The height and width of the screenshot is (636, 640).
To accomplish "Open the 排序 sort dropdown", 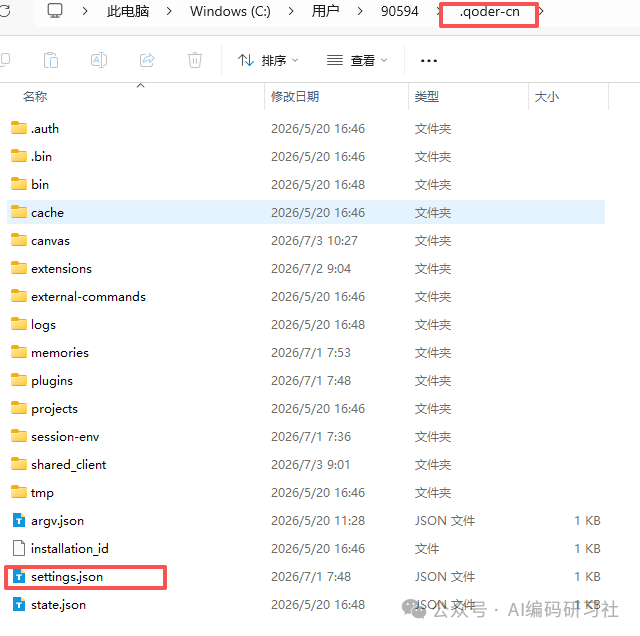I will tap(268, 61).
